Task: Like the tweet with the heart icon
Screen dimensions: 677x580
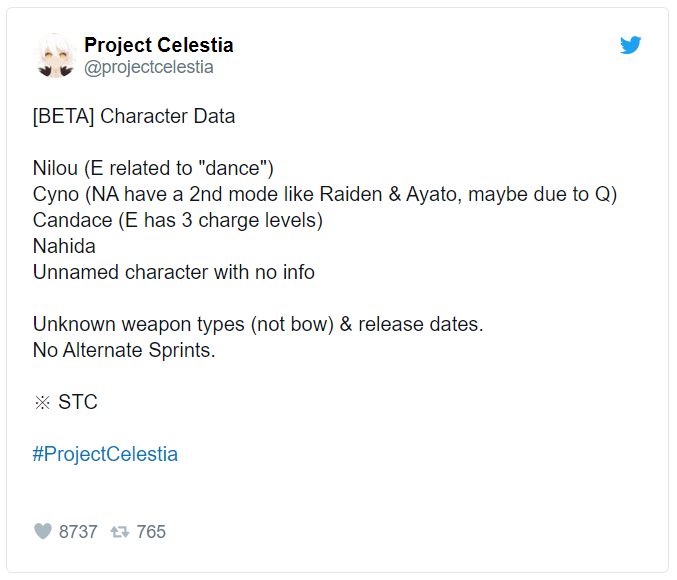Action: point(43,532)
